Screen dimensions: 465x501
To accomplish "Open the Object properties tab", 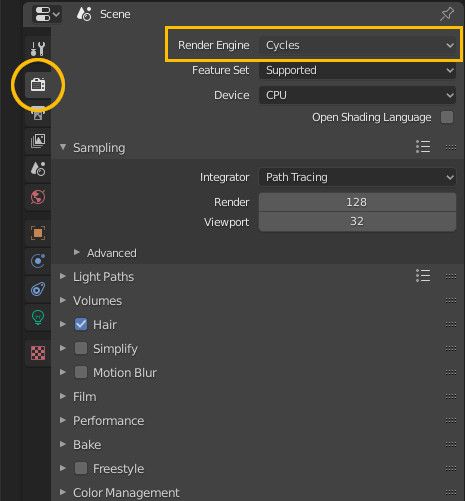I will click(x=38, y=233).
